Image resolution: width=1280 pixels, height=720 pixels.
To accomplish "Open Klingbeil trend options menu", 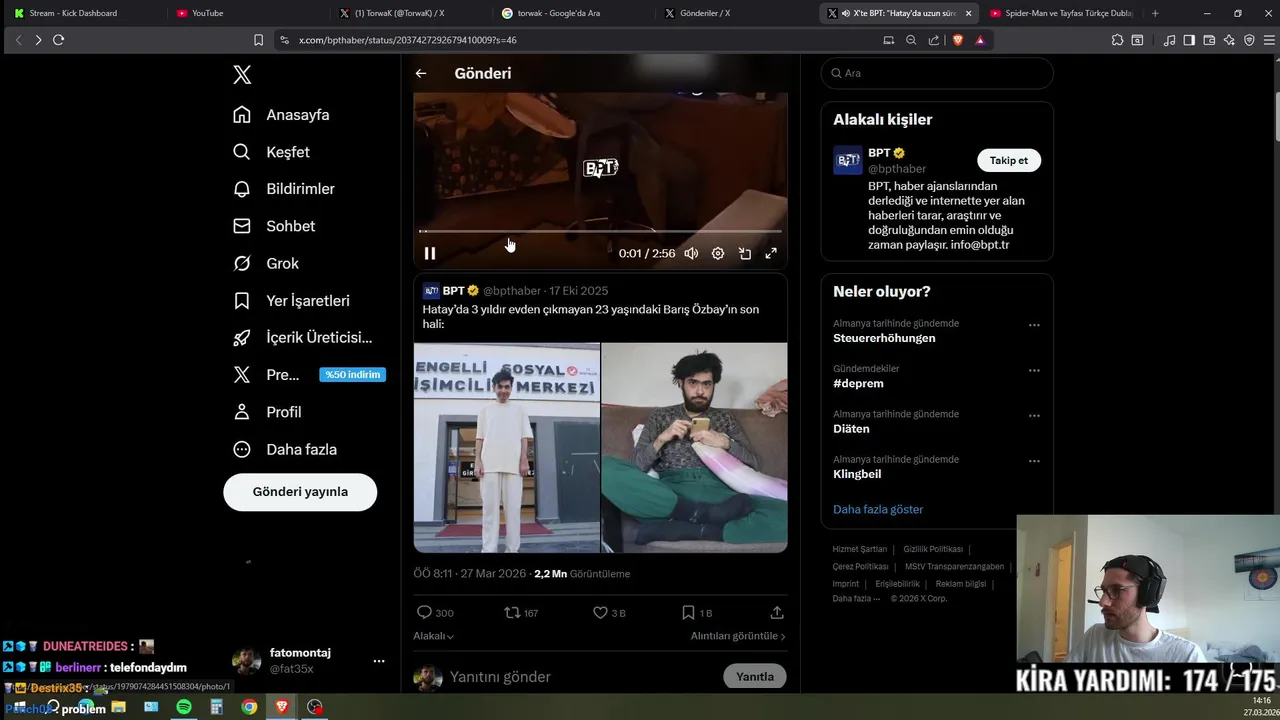I will coord(1034,461).
